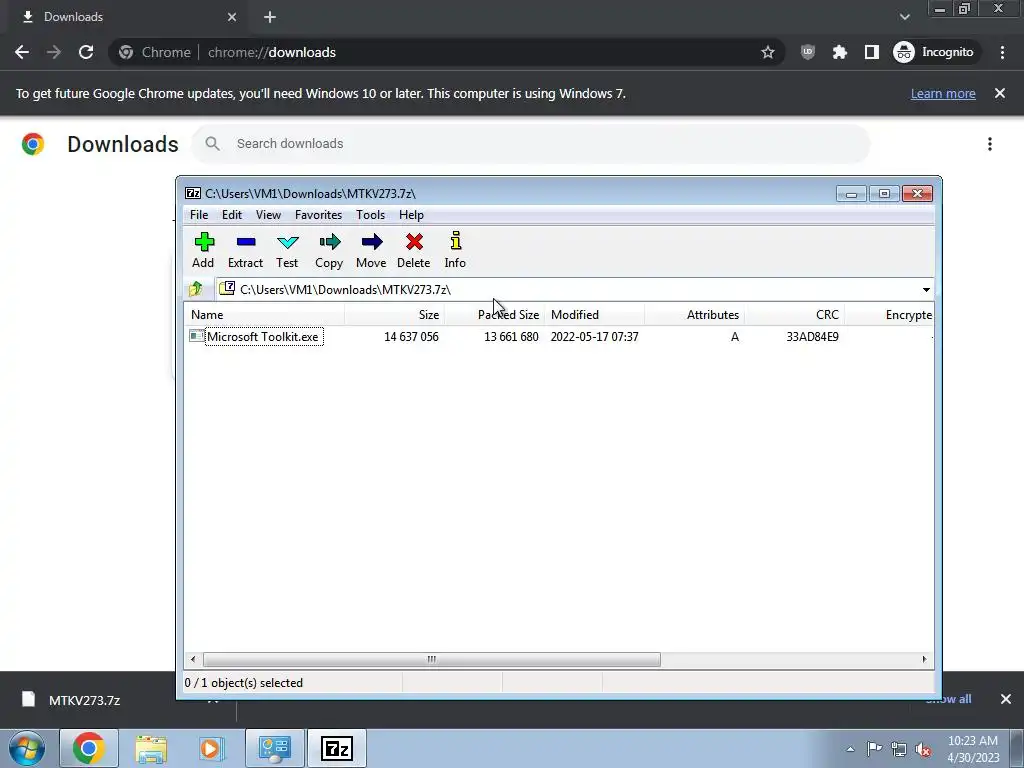The width and height of the screenshot is (1024, 768).
Task: Select the Microsoft Toolkit.exe file icon
Action: pyautogui.click(x=196, y=336)
